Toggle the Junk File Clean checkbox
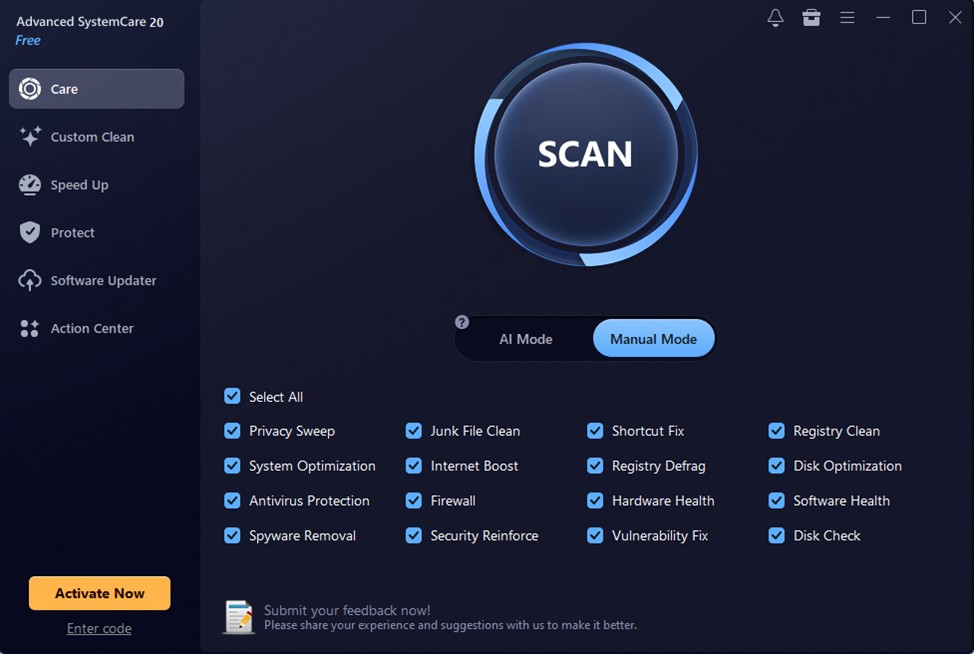This screenshot has width=974, height=654. tap(414, 430)
